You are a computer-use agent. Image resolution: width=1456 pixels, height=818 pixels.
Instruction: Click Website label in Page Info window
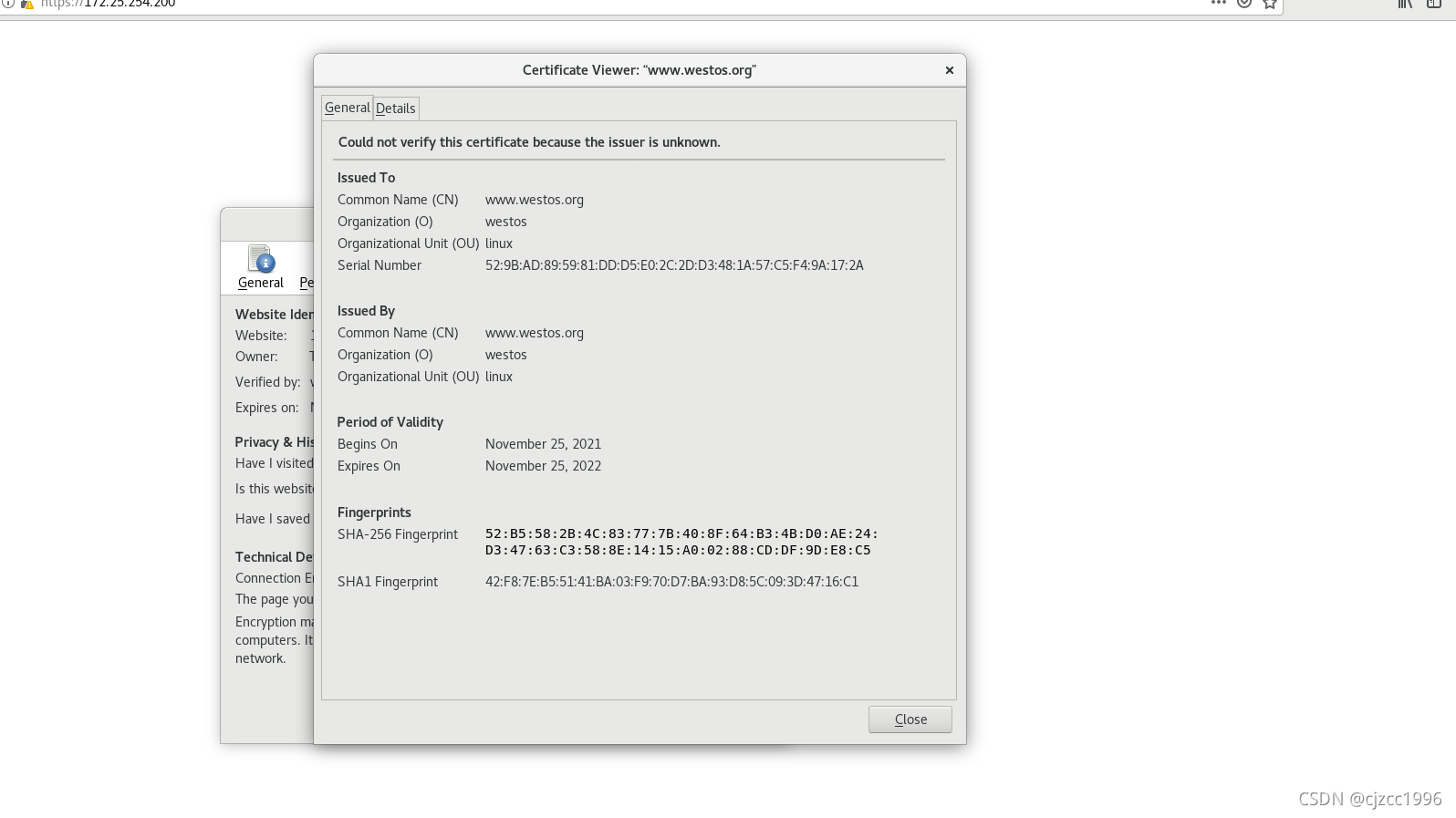click(261, 336)
